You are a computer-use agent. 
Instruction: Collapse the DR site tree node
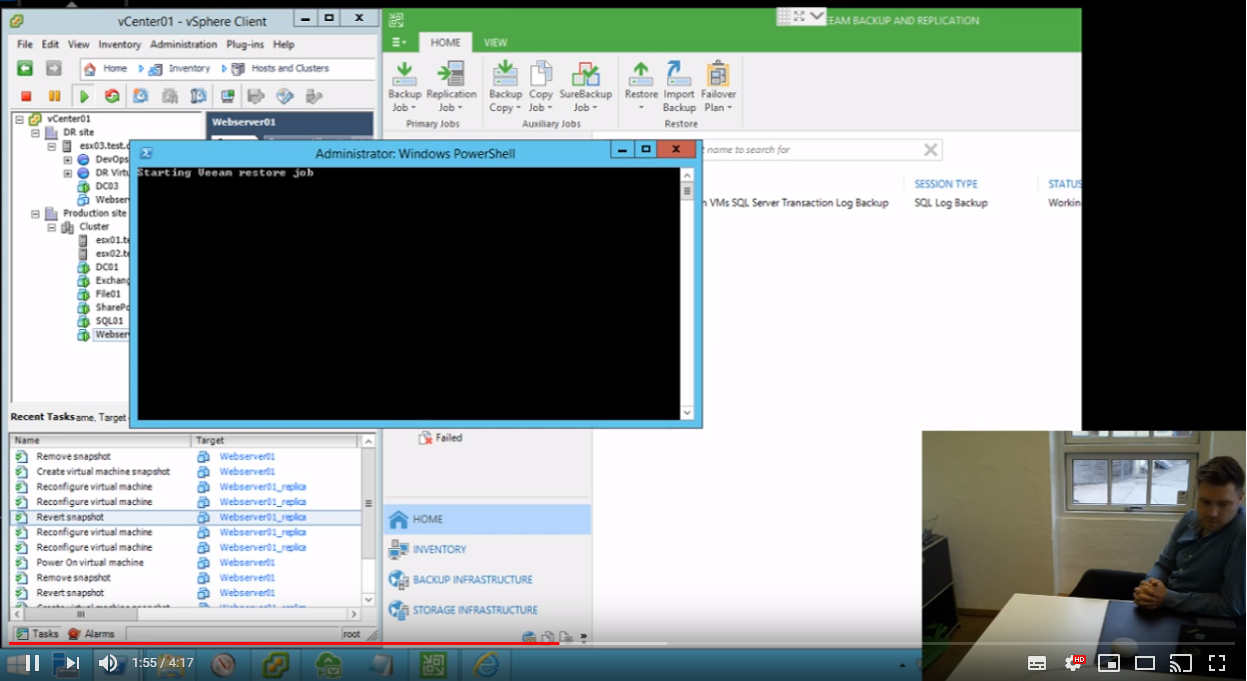(35, 132)
